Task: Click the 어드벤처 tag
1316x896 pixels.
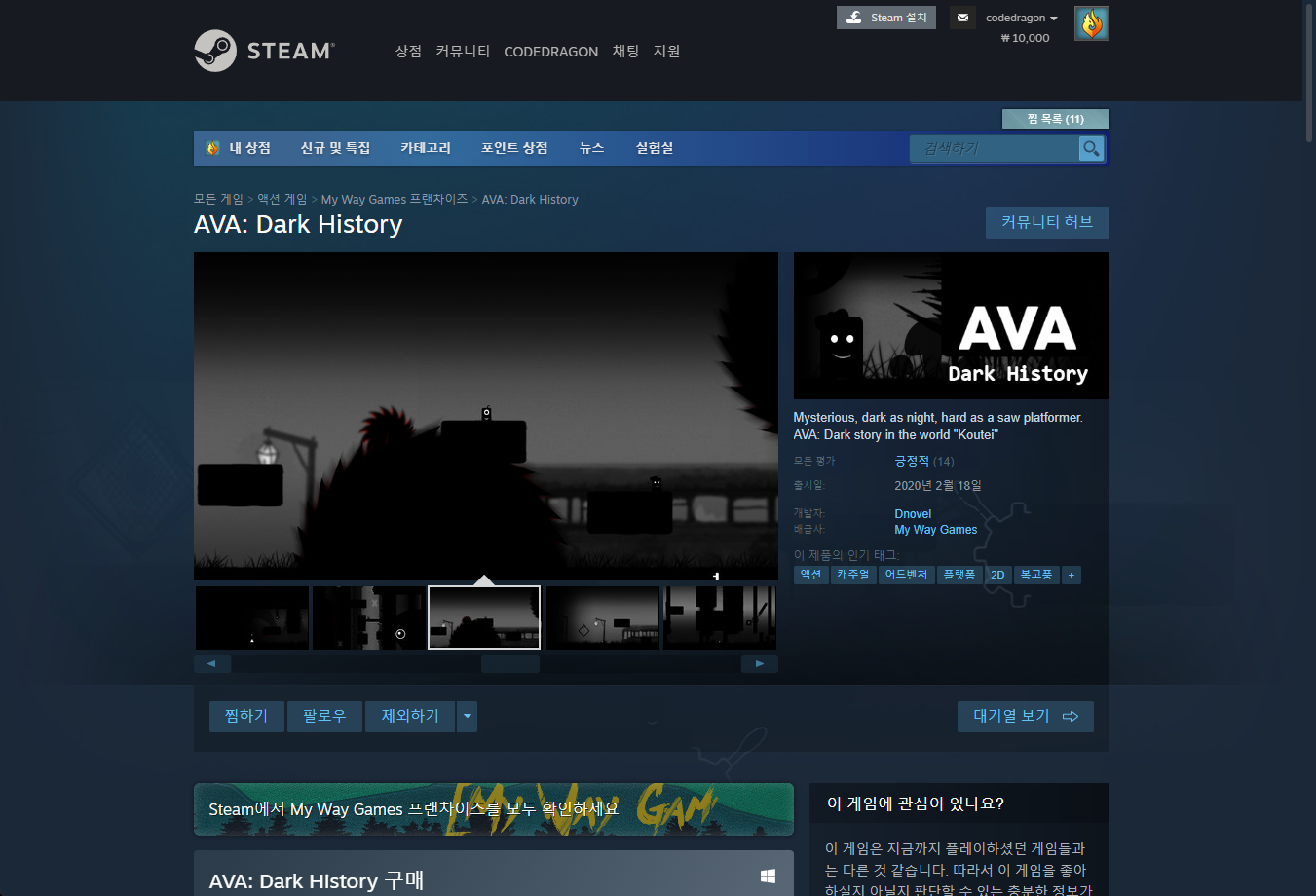Action: point(906,575)
